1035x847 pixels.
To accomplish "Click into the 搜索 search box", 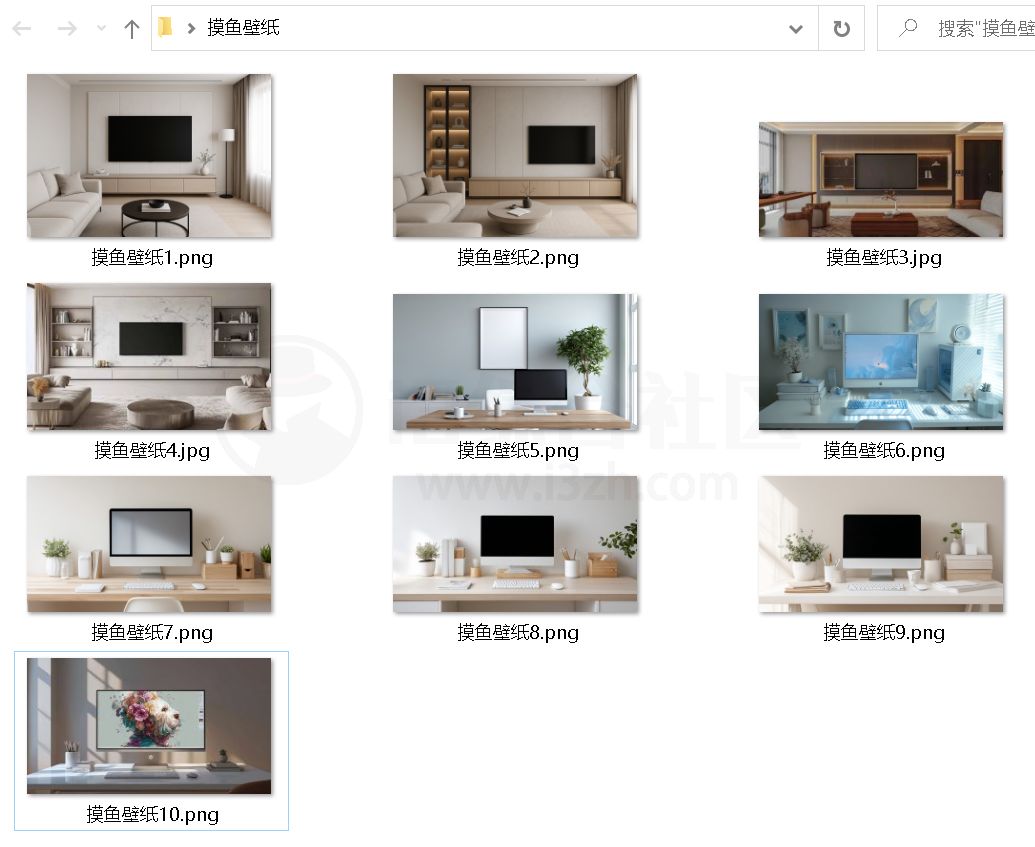I will click(x=980, y=29).
